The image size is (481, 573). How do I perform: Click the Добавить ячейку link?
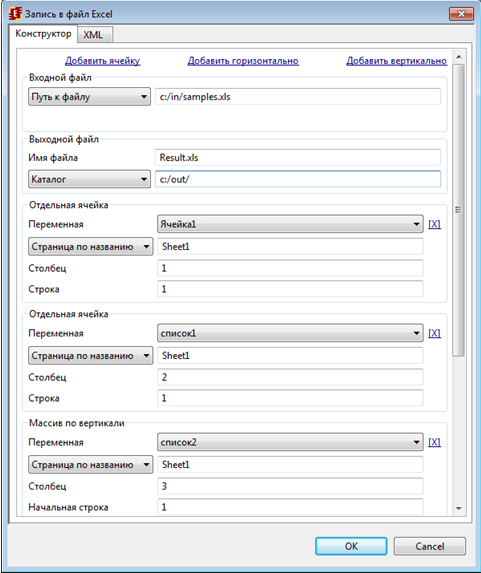point(102,61)
